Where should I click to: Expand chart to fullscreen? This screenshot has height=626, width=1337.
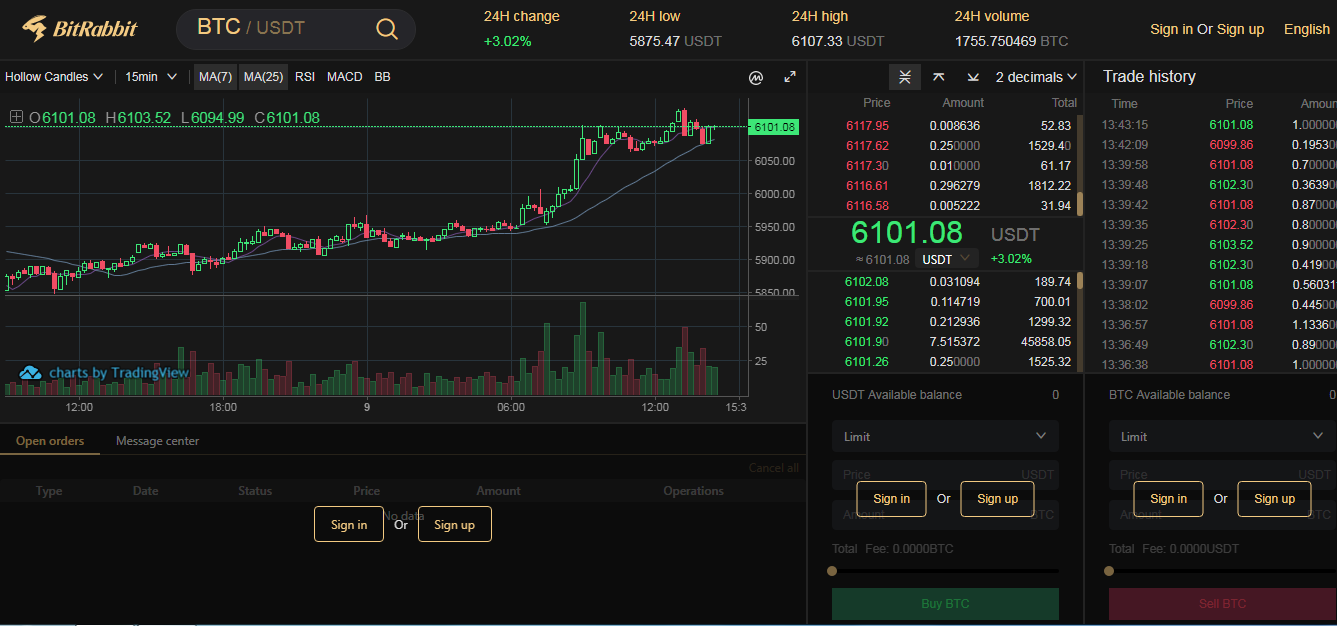[x=790, y=77]
